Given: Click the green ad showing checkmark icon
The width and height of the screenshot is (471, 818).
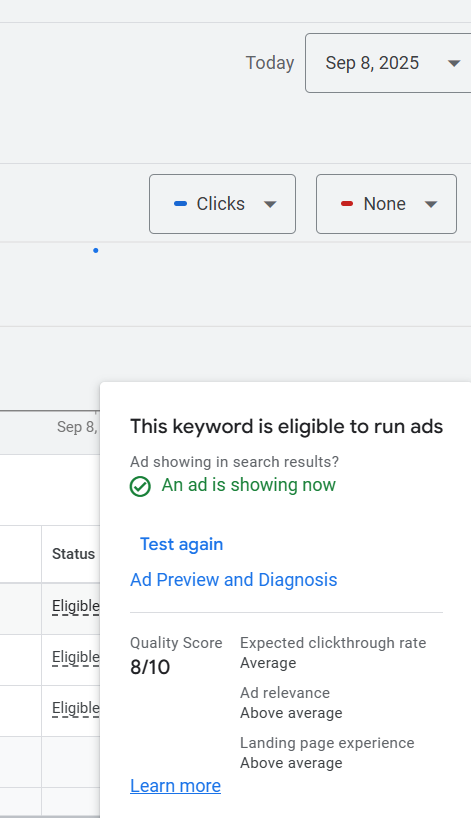Looking at the screenshot, I should tap(140, 486).
